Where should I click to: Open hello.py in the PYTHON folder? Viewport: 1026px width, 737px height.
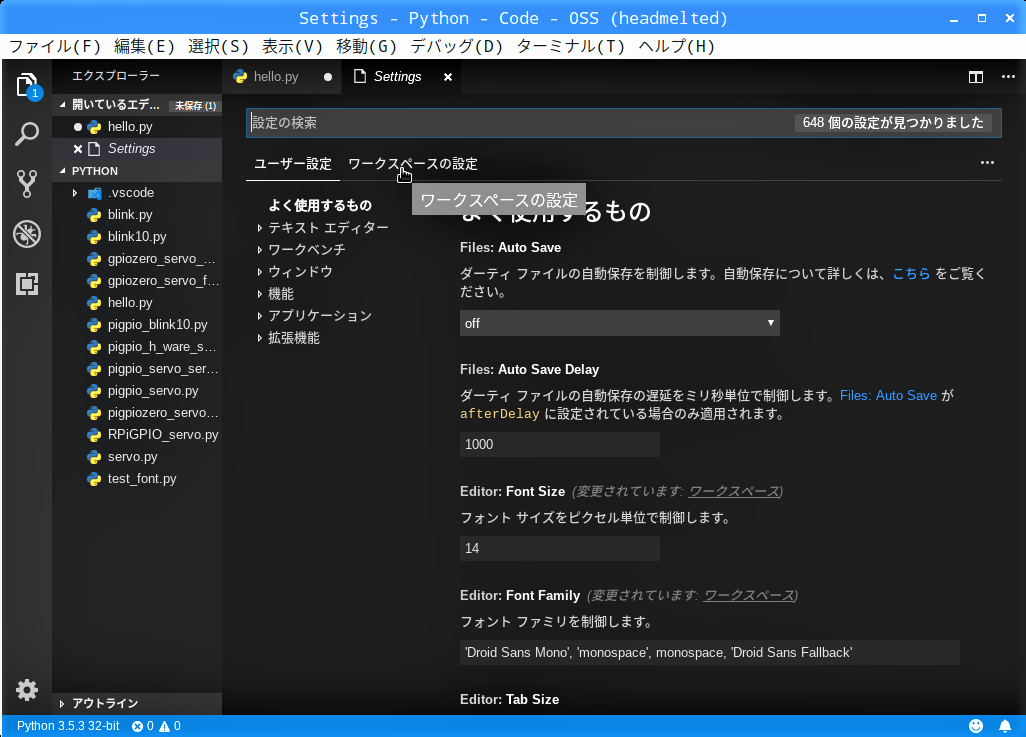[130, 303]
